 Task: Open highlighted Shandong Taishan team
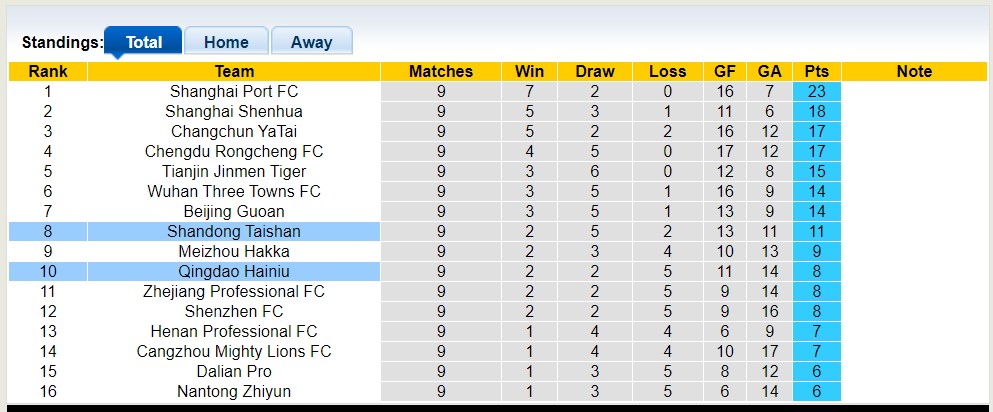coord(234,231)
